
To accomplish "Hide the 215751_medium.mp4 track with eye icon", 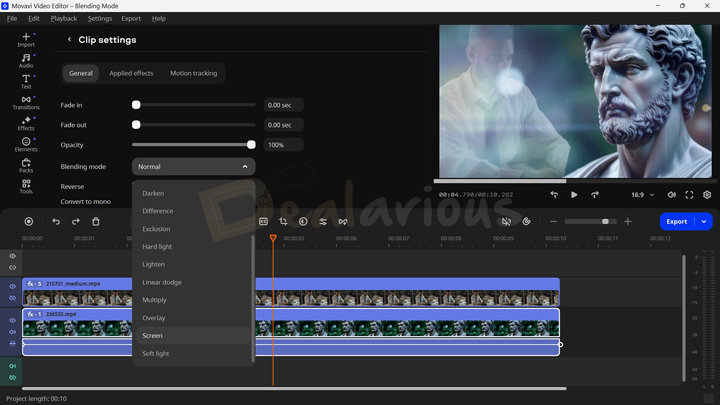I will click(x=13, y=286).
